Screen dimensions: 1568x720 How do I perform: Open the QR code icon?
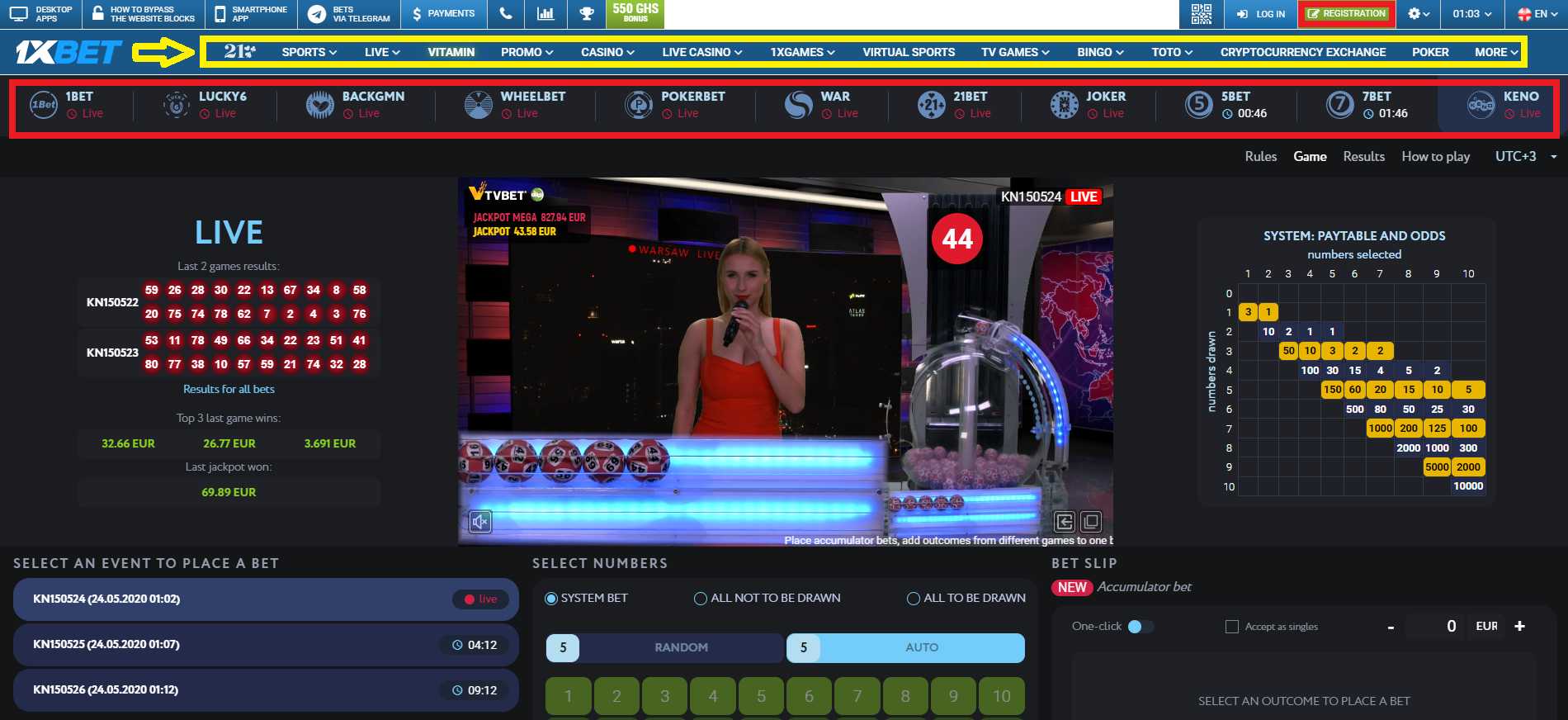pyautogui.click(x=1202, y=14)
